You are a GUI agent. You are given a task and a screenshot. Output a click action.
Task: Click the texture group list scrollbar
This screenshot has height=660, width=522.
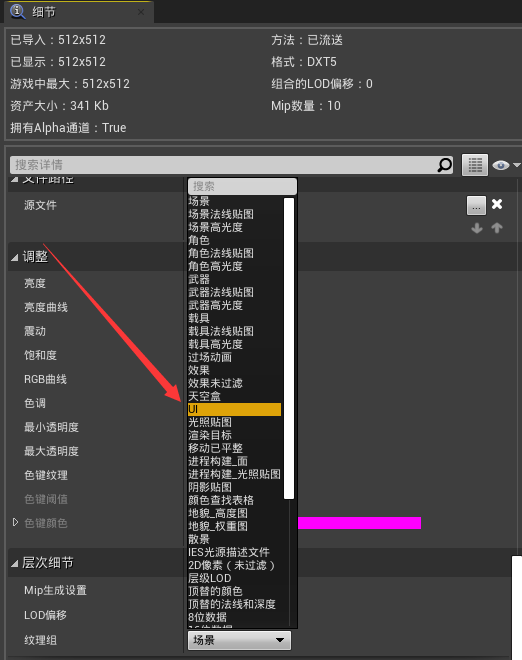coord(289,349)
